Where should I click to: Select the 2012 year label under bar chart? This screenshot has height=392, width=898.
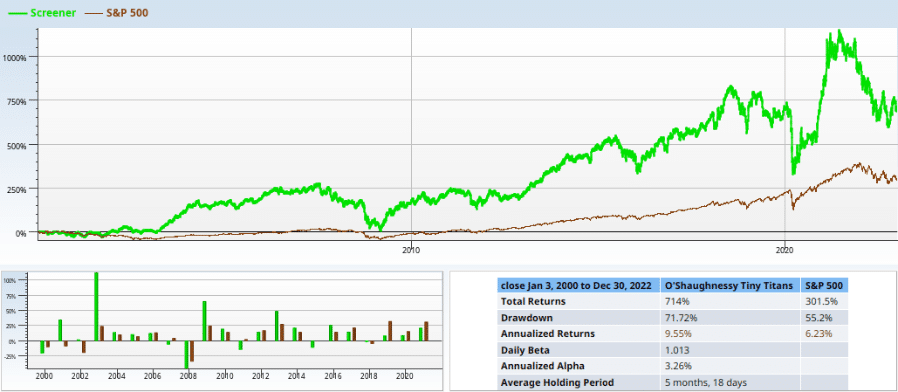click(x=261, y=375)
